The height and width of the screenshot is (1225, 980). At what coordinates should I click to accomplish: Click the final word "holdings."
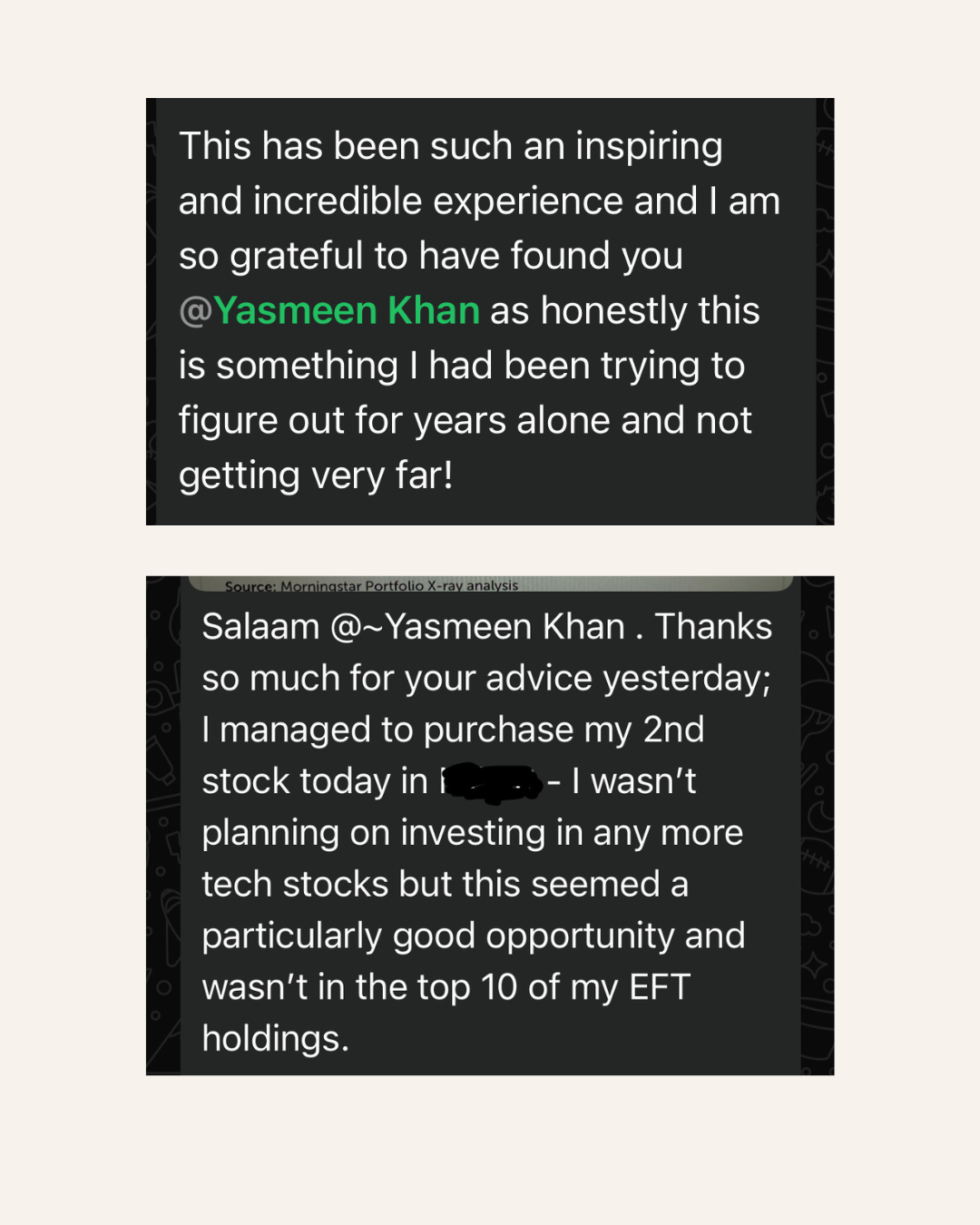pos(275,1039)
